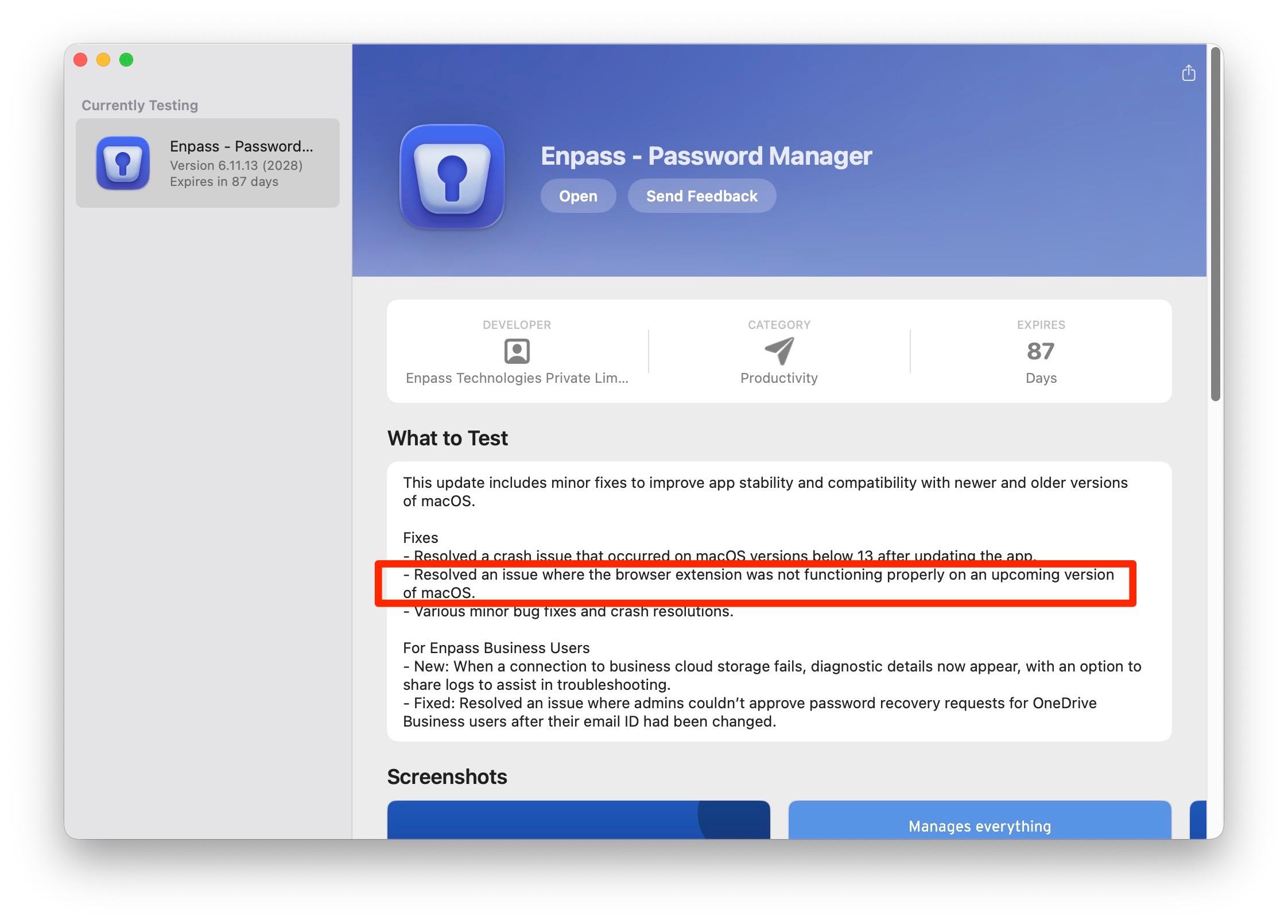Click the first screenshot thumbnail
The image size is (1288, 924).
pyautogui.click(x=579, y=820)
